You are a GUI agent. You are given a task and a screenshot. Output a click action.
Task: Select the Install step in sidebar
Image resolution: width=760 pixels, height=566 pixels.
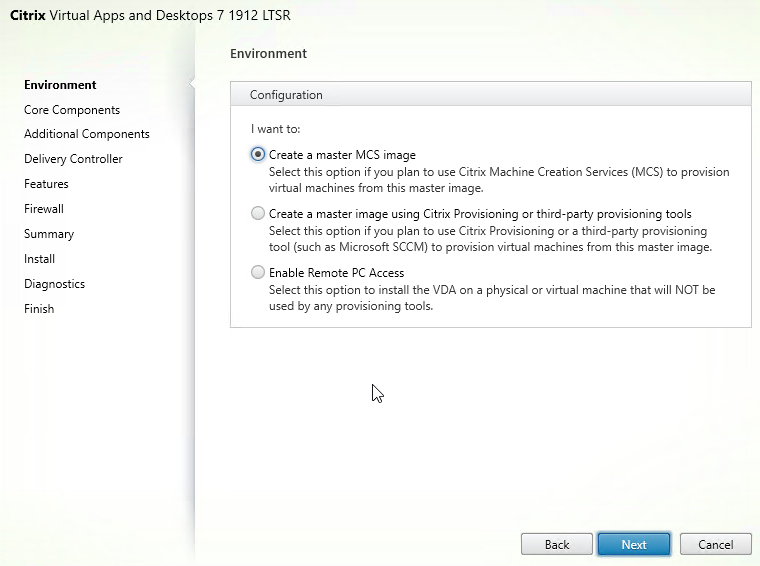point(39,259)
